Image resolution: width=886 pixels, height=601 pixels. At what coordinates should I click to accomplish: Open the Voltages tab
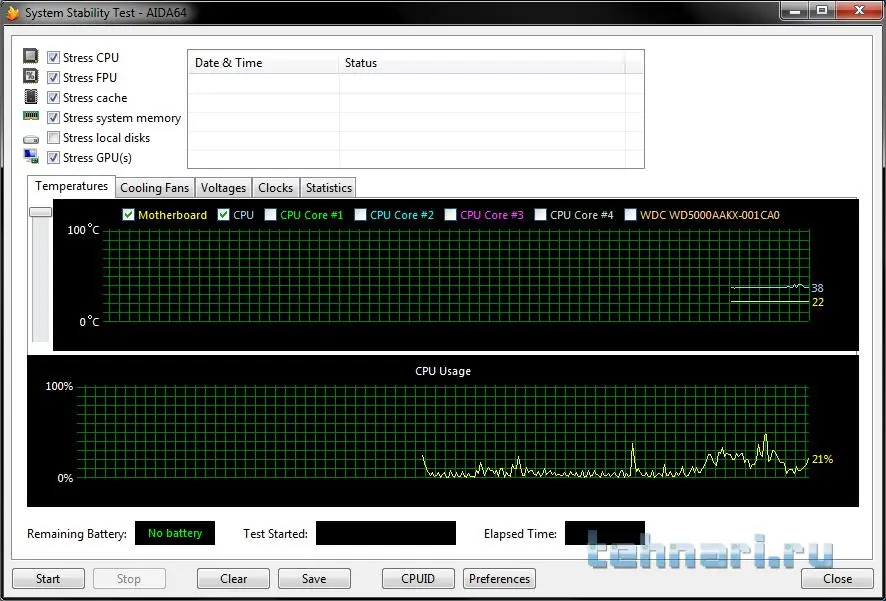(223, 188)
